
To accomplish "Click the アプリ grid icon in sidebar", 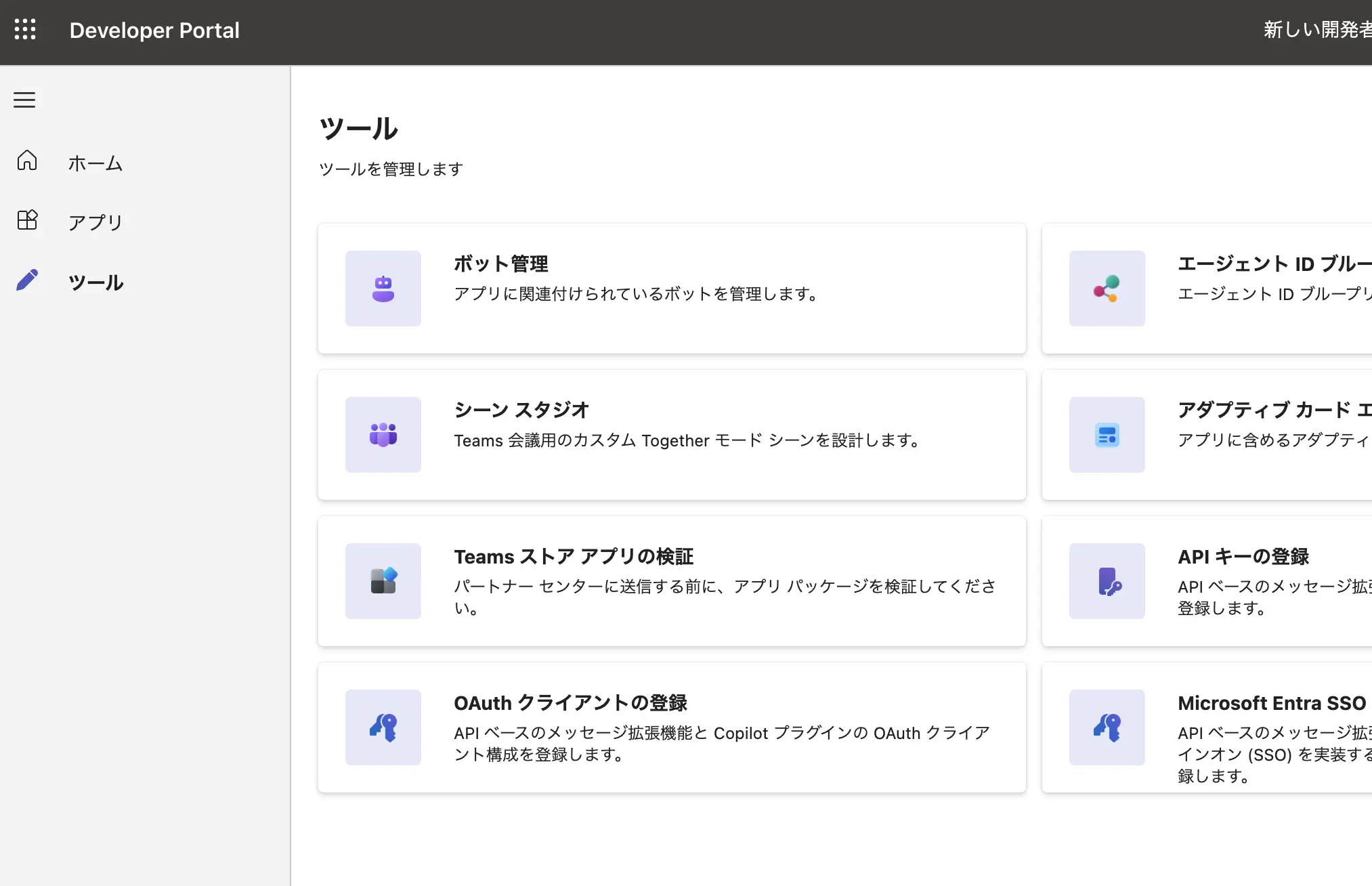I will point(27,220).
